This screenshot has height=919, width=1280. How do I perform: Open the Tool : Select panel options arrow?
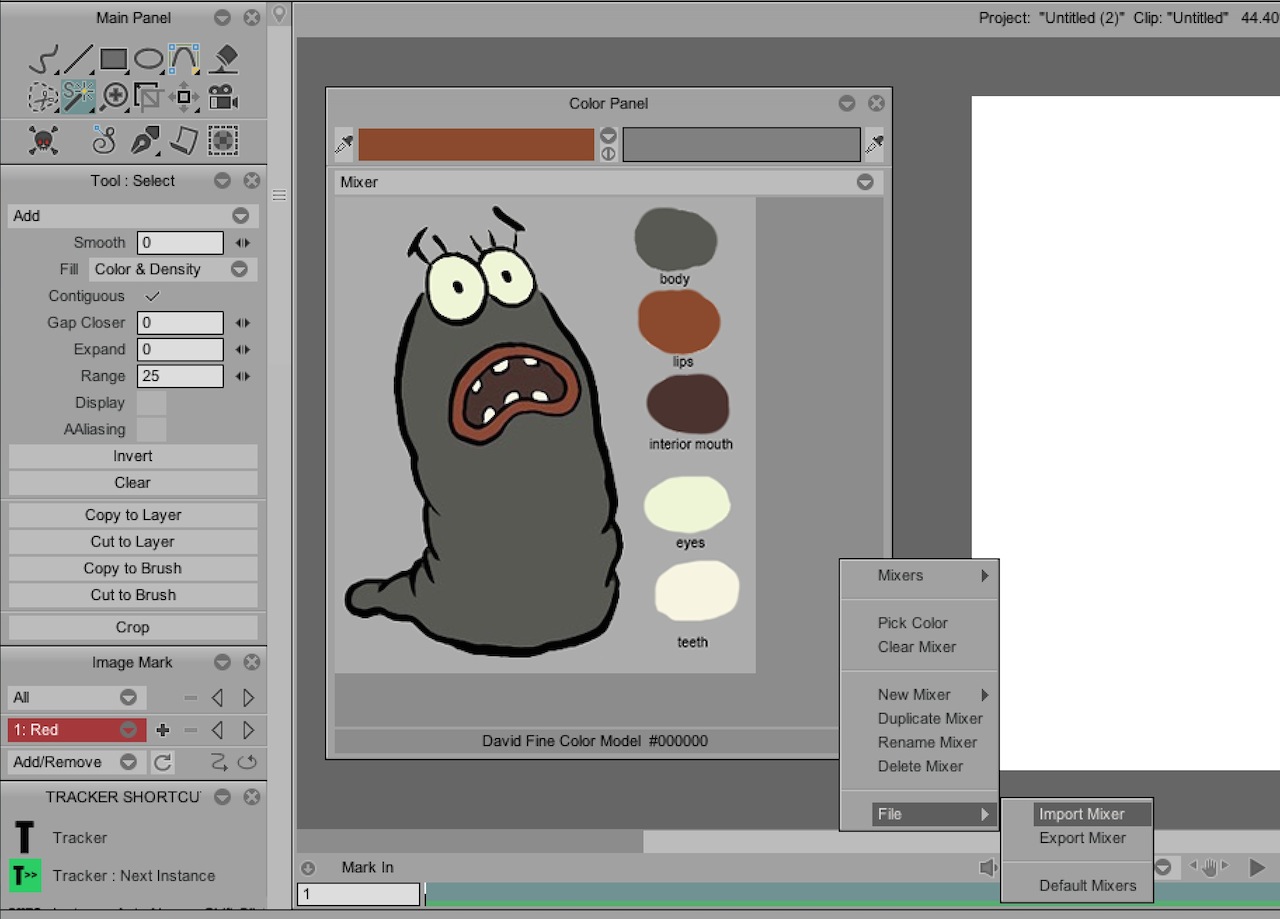(x=222, y=181)
